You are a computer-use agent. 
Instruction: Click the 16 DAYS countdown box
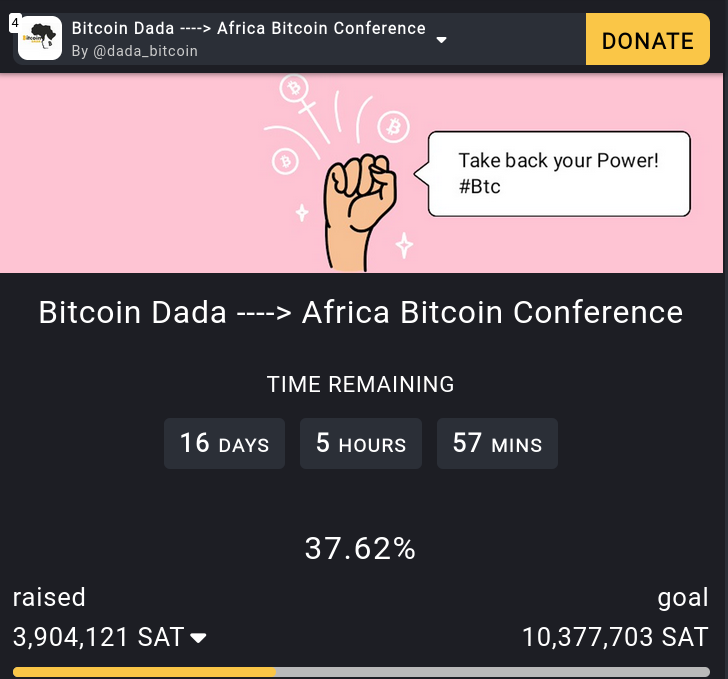click(224, 444)
